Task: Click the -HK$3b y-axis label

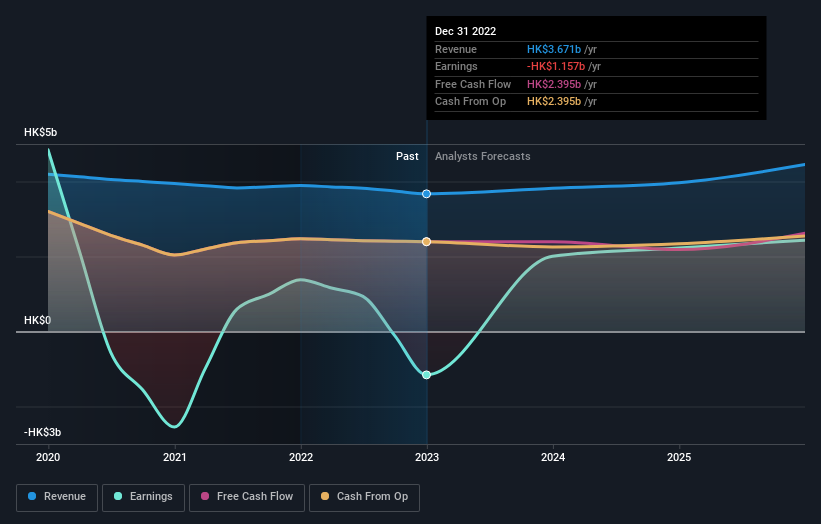Action: click(x=42, y=432)
